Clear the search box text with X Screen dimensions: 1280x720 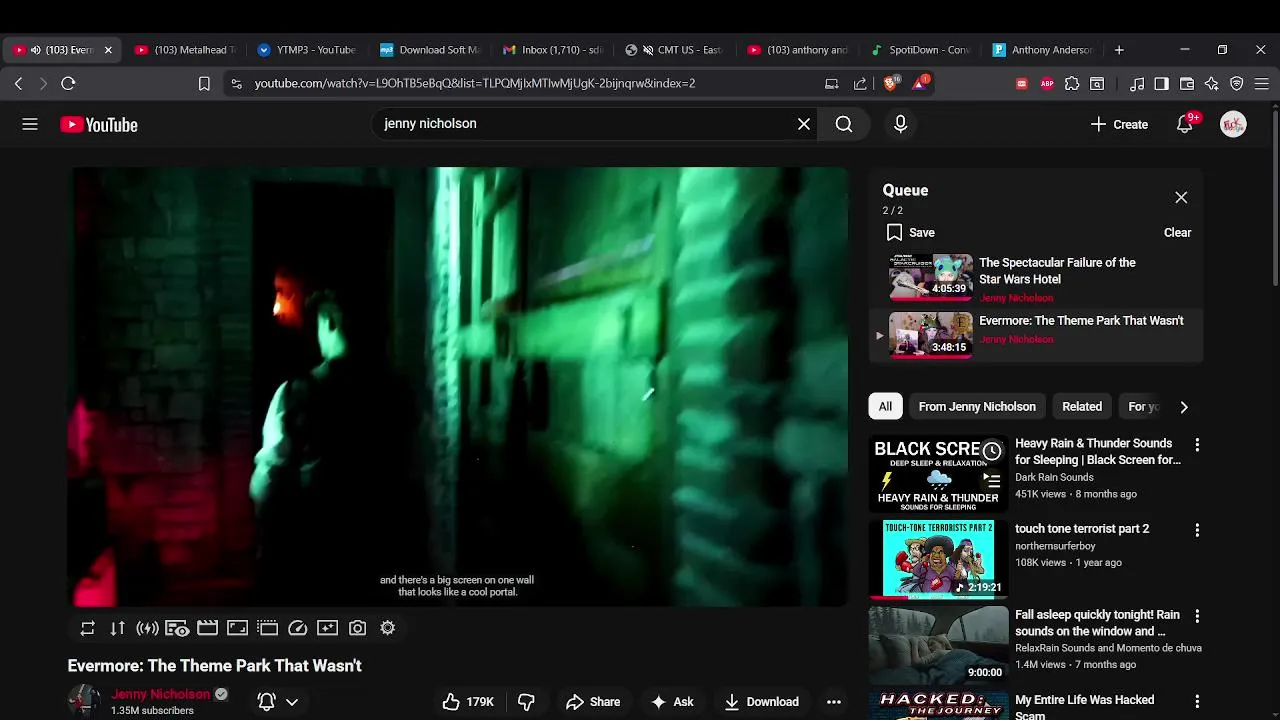(804, 124)
